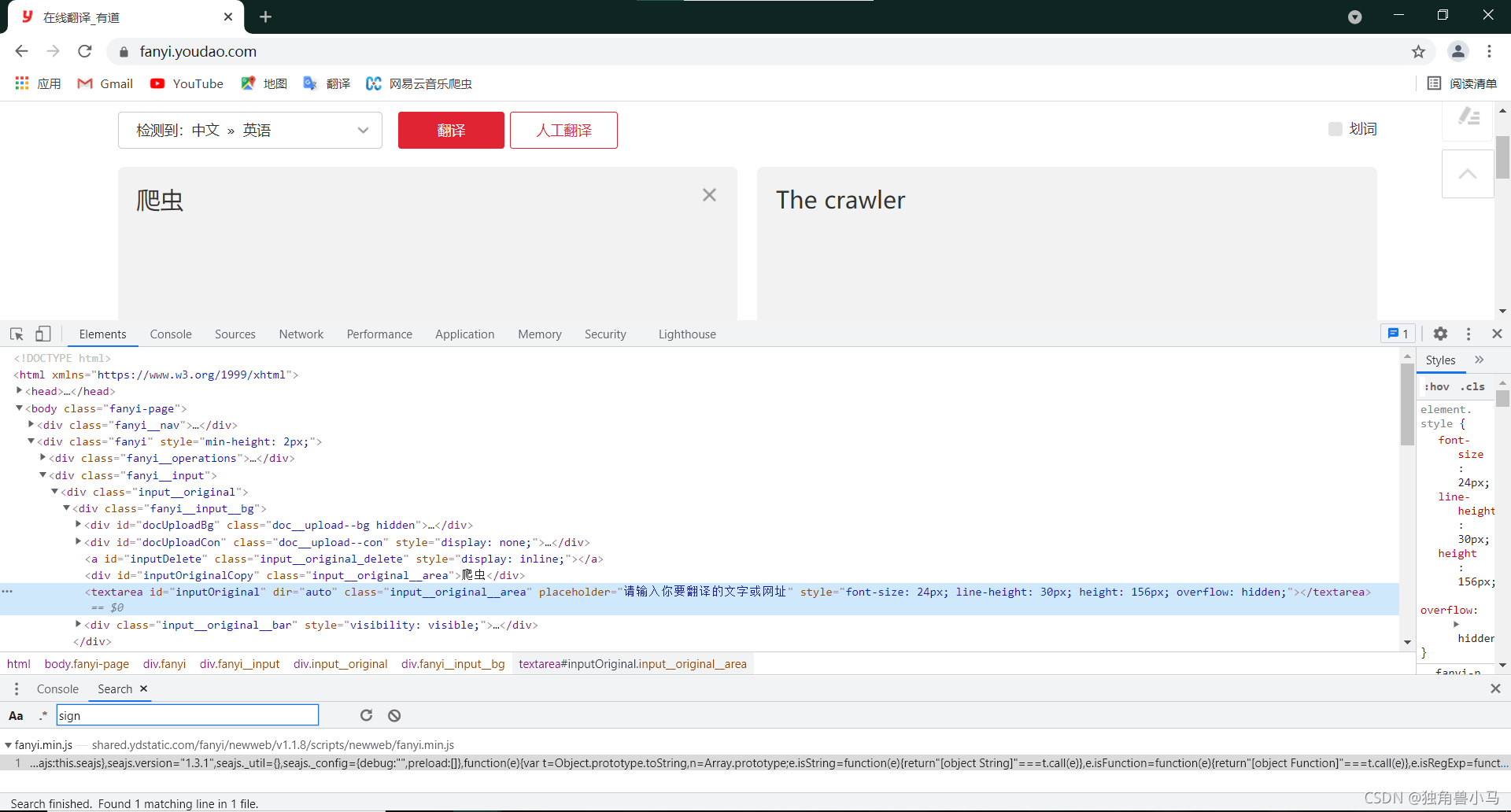Image resolution: width=1511 pixels, height=812 pixels.
Task: Open the YouTube bookmark
Action: point(187,83)
